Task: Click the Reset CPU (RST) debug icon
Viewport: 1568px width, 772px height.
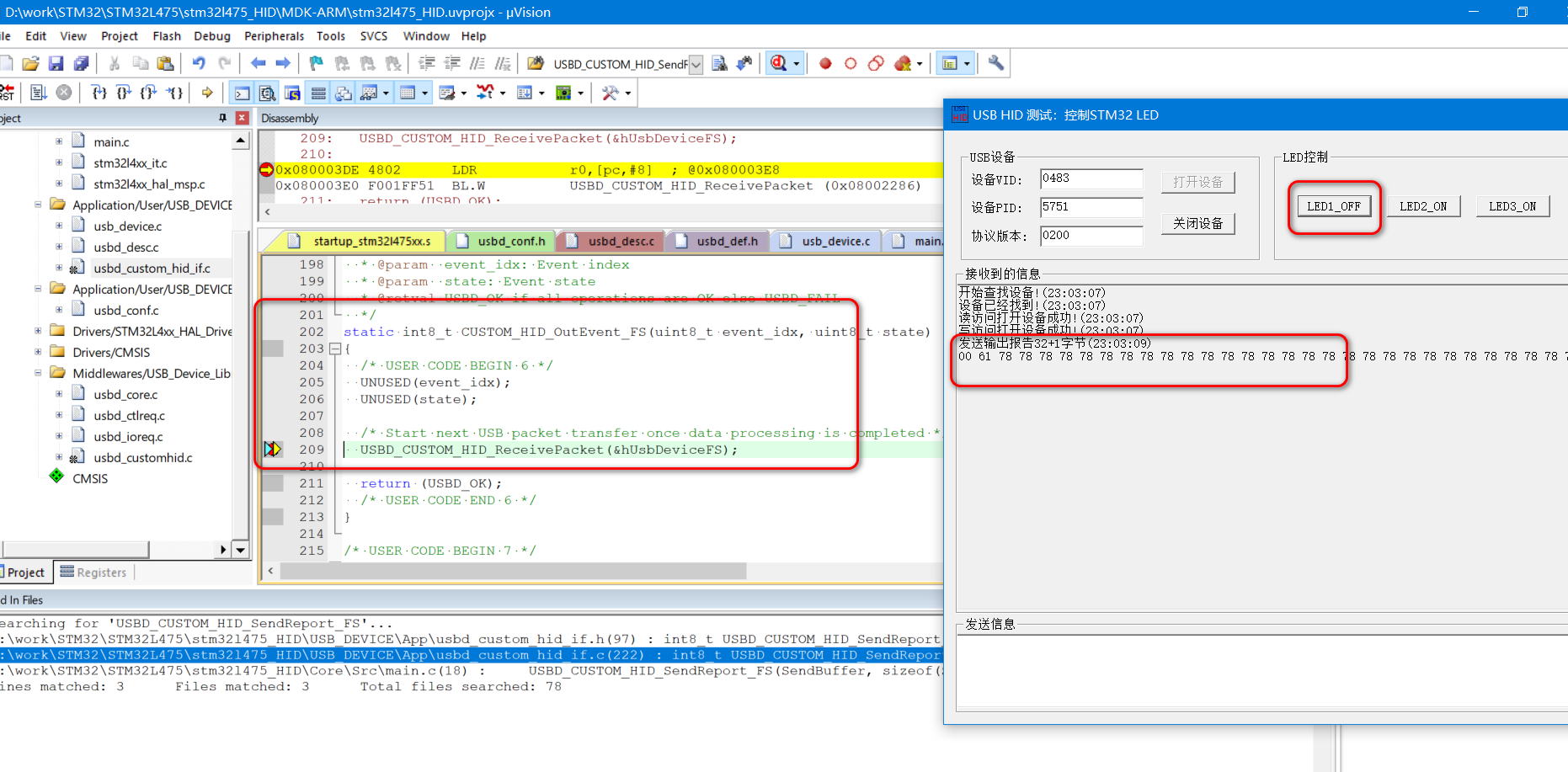Action: click(7, 93)
